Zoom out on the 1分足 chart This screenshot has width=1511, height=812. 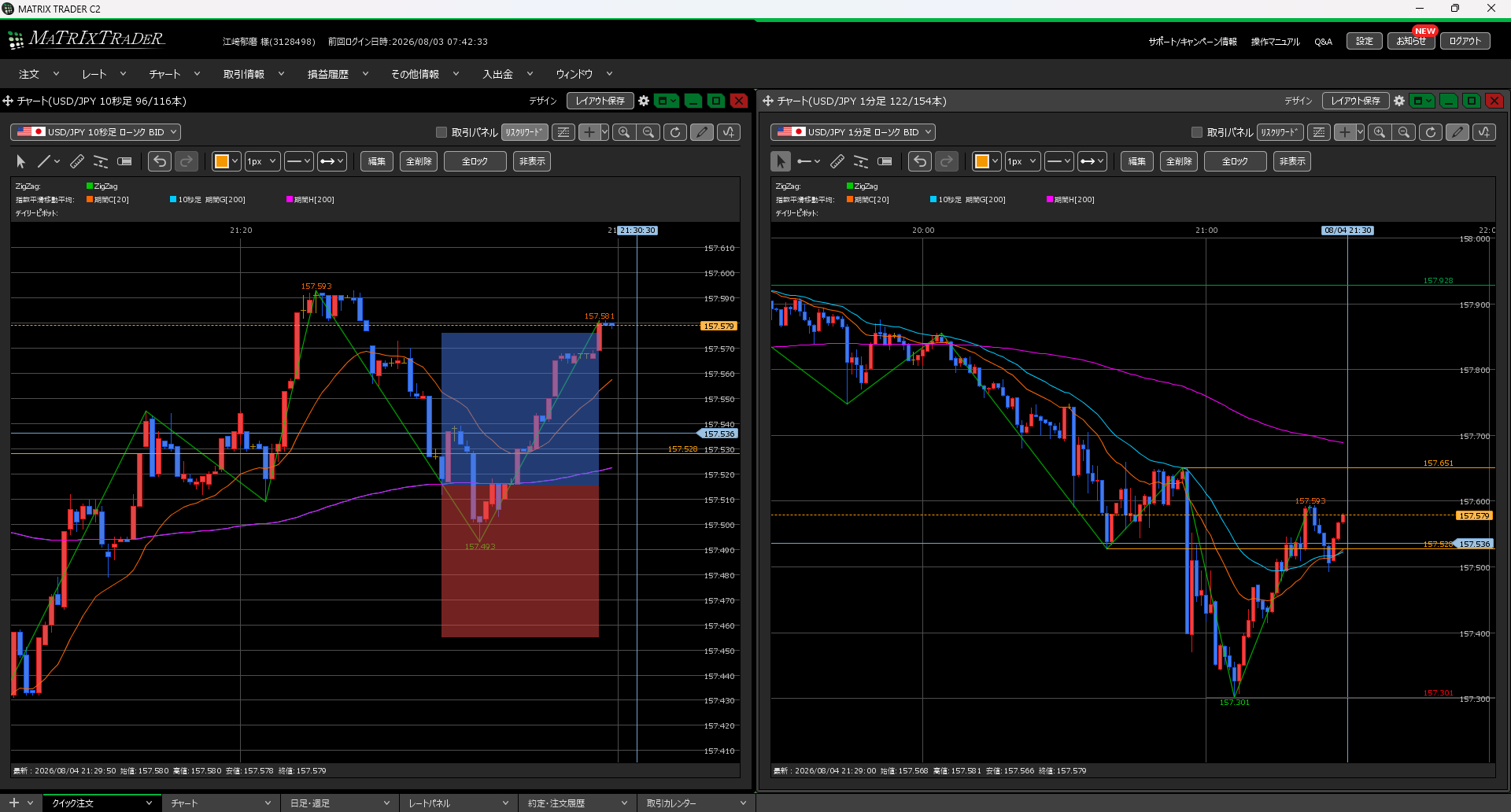[x=1404, y=132]
